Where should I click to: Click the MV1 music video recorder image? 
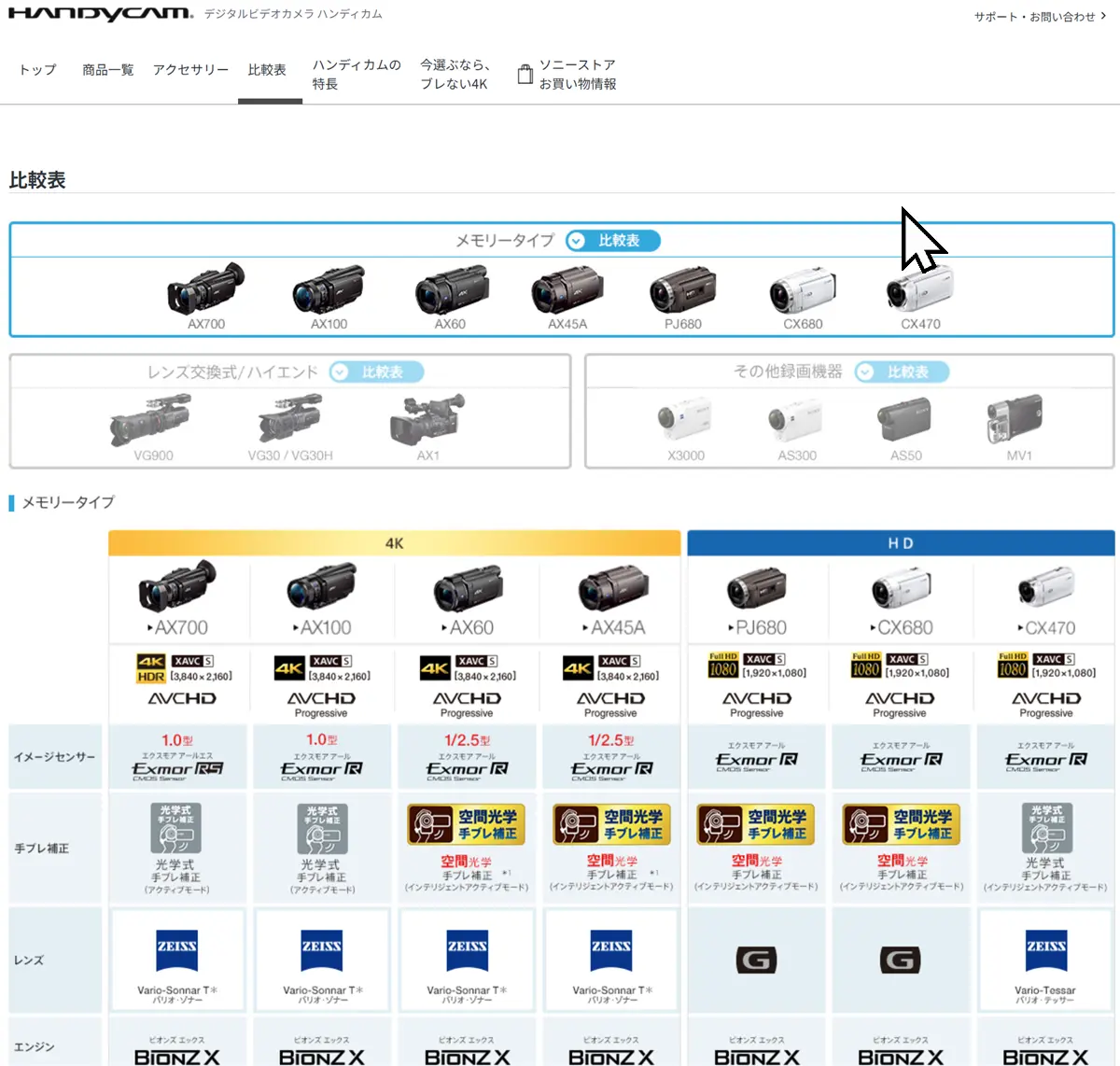(1018, 422)
